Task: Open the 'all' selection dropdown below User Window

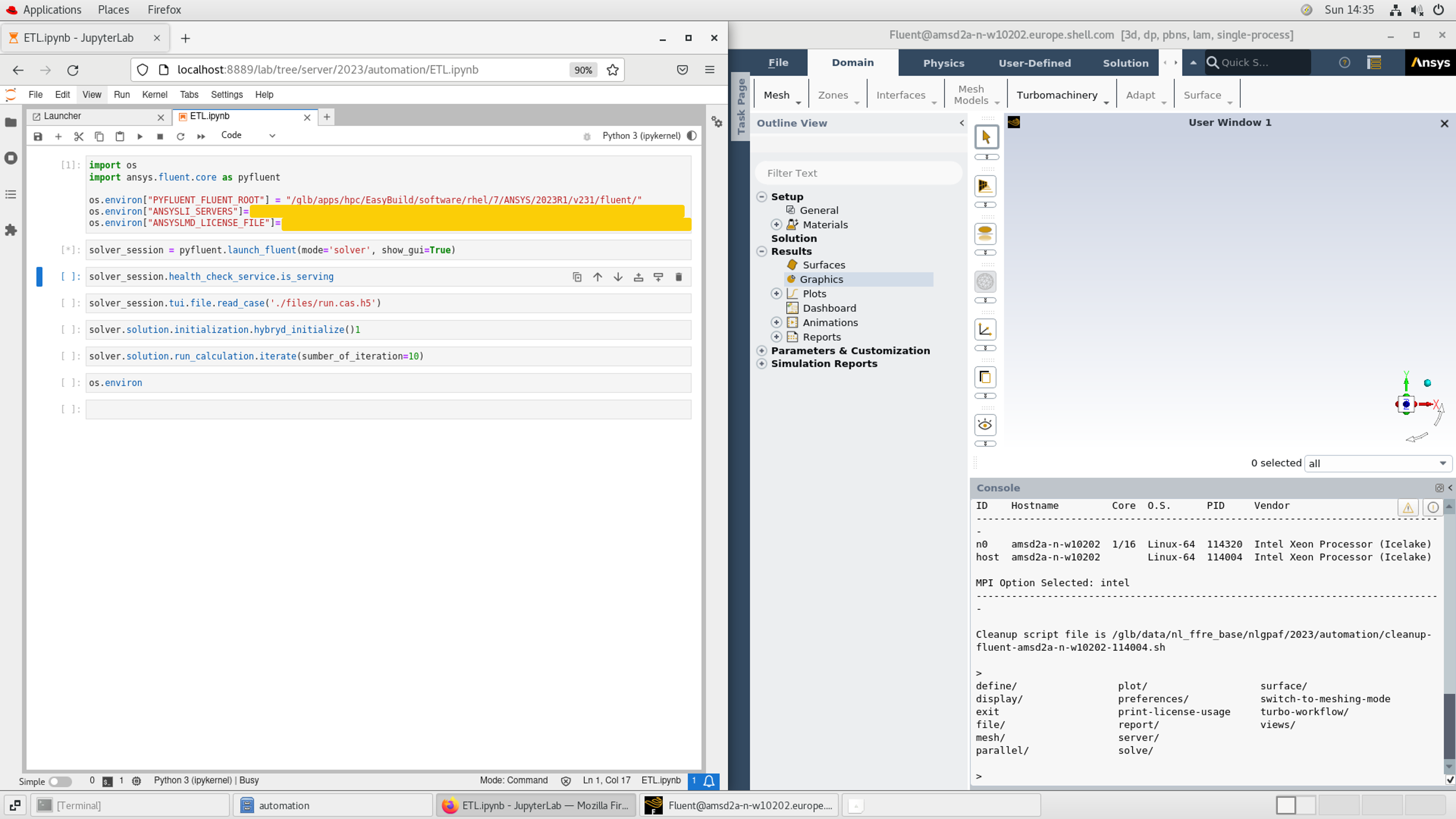Action: point(1378,463)
